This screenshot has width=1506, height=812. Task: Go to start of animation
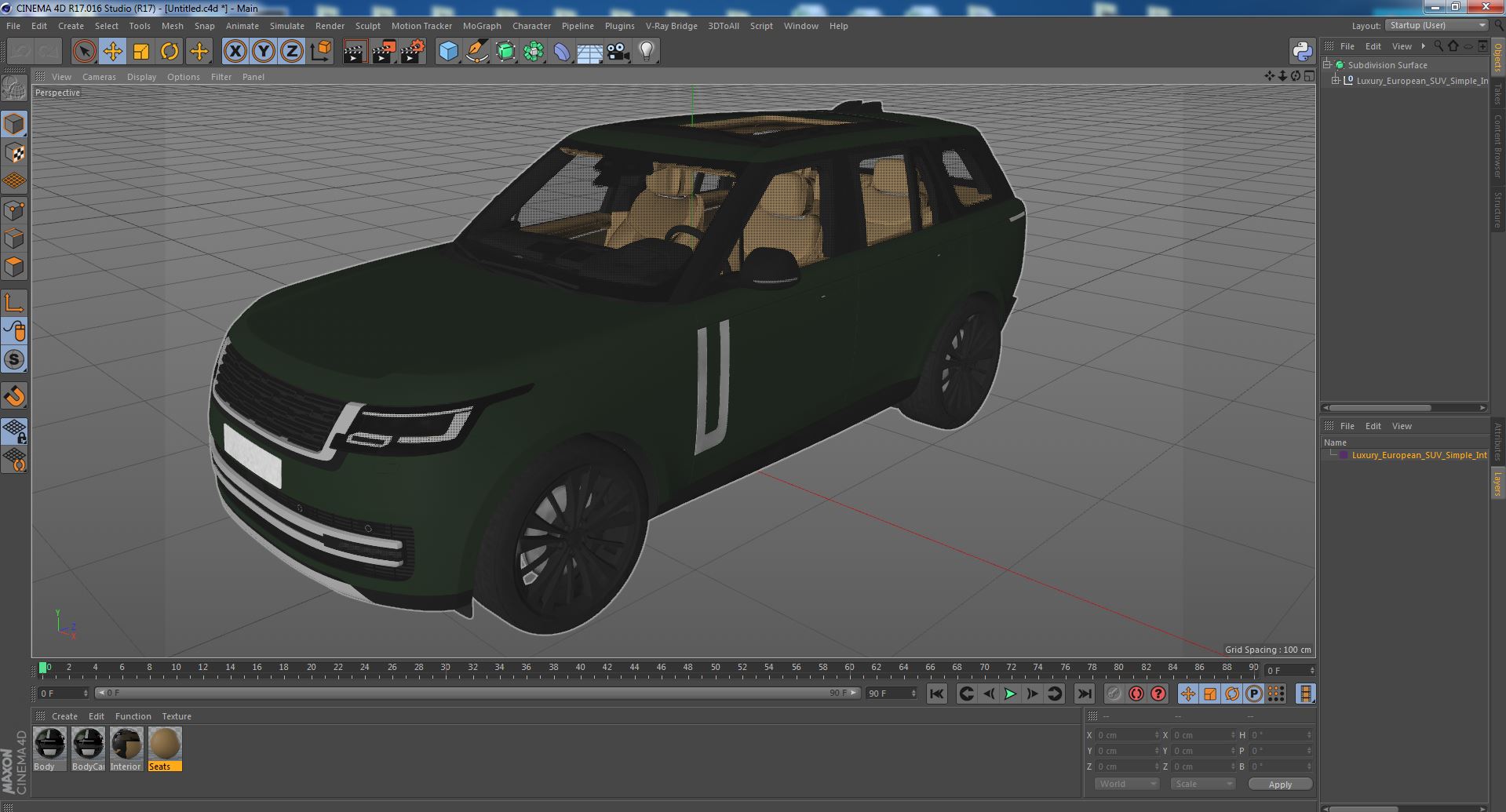tap(936, 694)
